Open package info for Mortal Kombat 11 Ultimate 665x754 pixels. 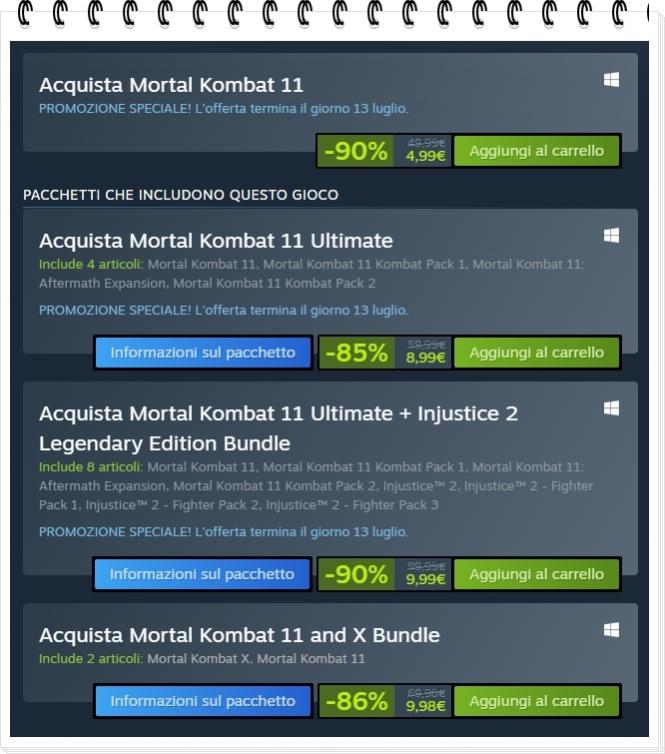pos(203,352)
